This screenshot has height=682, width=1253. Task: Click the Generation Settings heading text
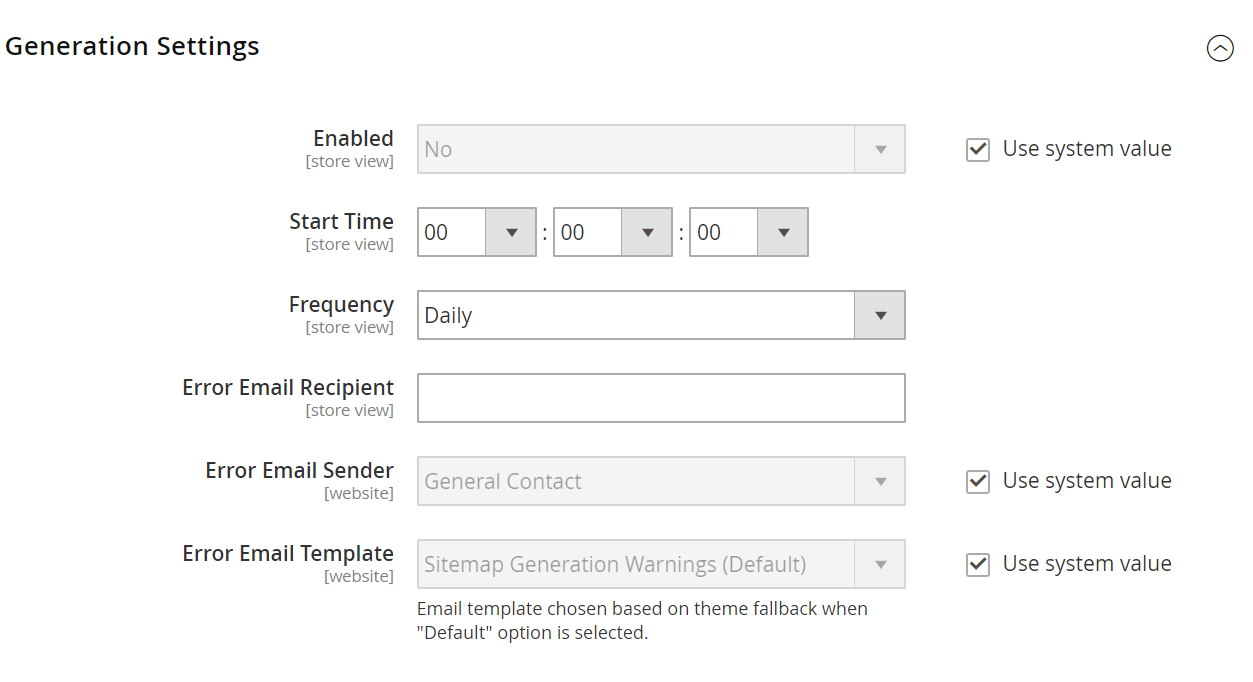(132, 46)
